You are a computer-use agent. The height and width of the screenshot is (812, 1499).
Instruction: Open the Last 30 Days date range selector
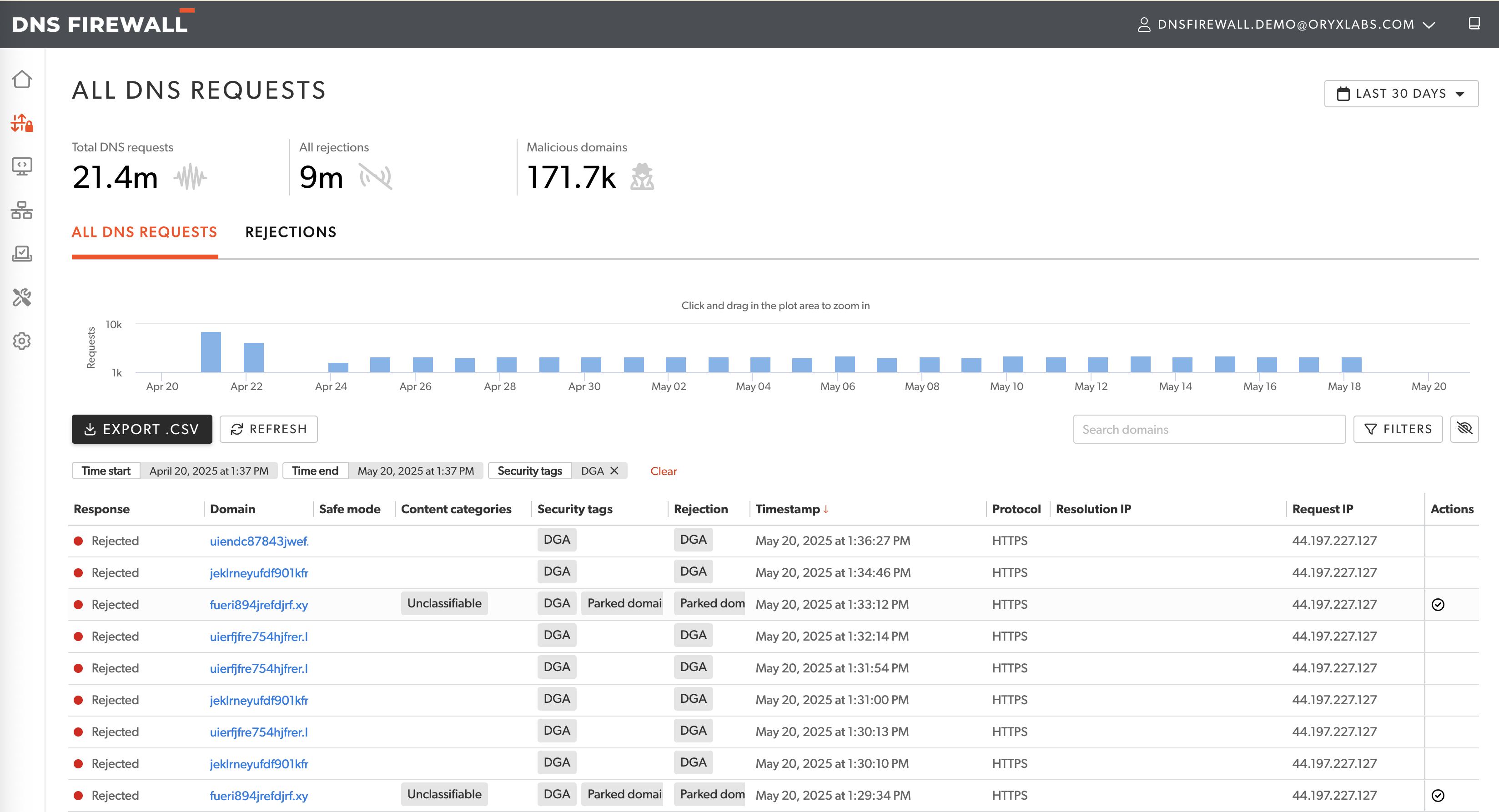point(1401,93)
